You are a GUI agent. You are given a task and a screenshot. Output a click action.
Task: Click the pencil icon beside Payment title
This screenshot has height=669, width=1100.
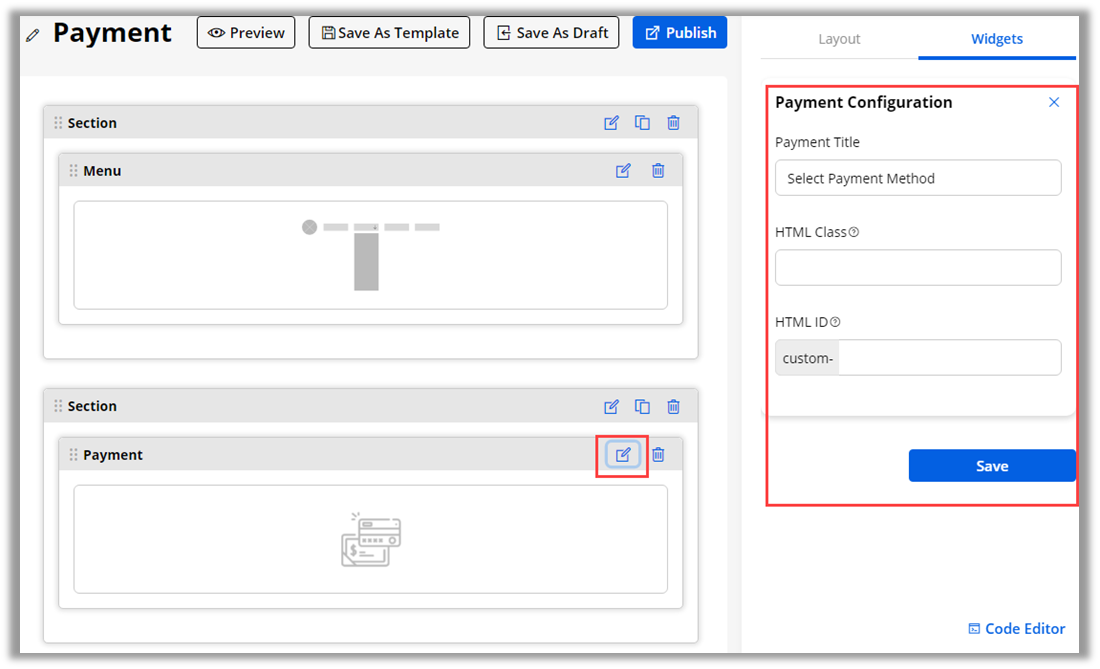click(34, 35)
